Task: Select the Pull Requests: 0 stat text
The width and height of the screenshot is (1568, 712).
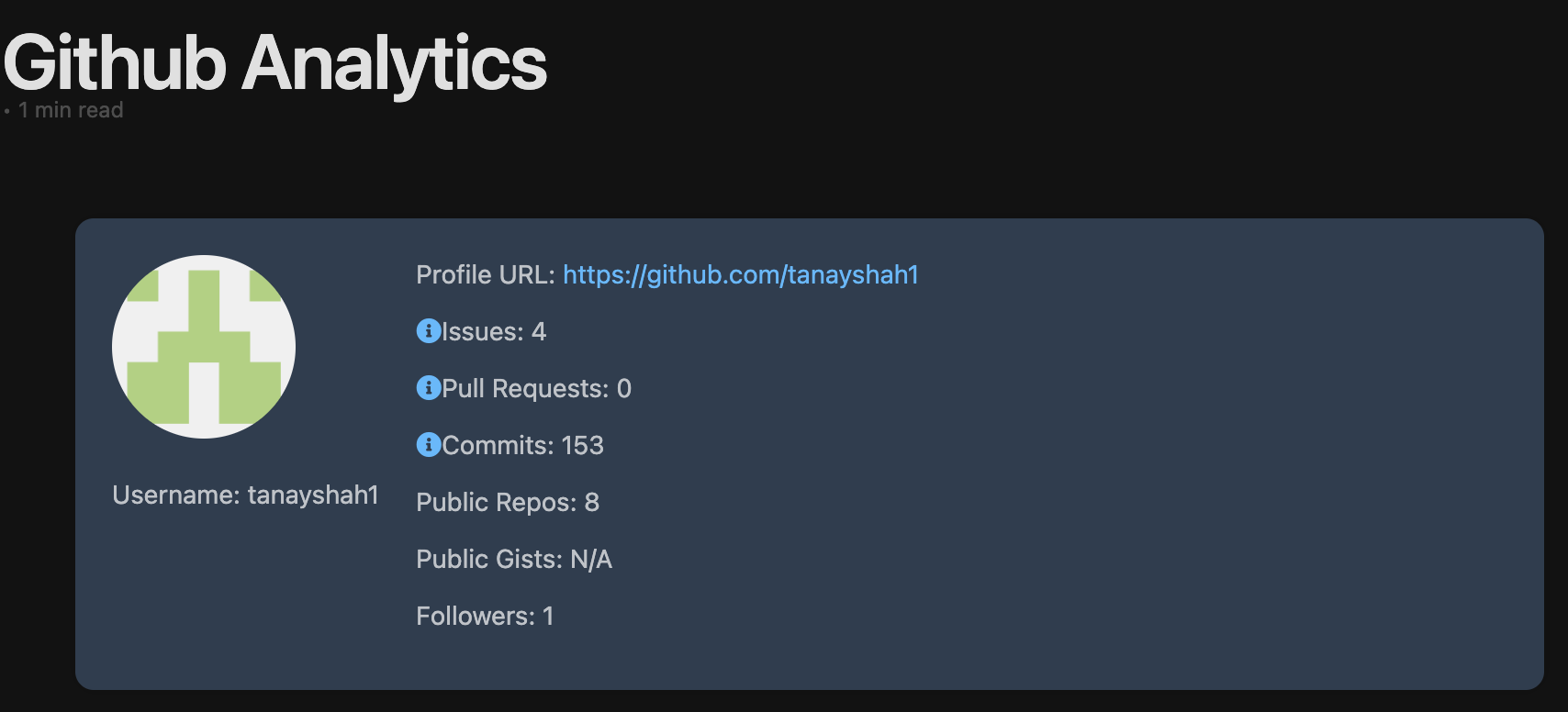Action: (536, 389)
